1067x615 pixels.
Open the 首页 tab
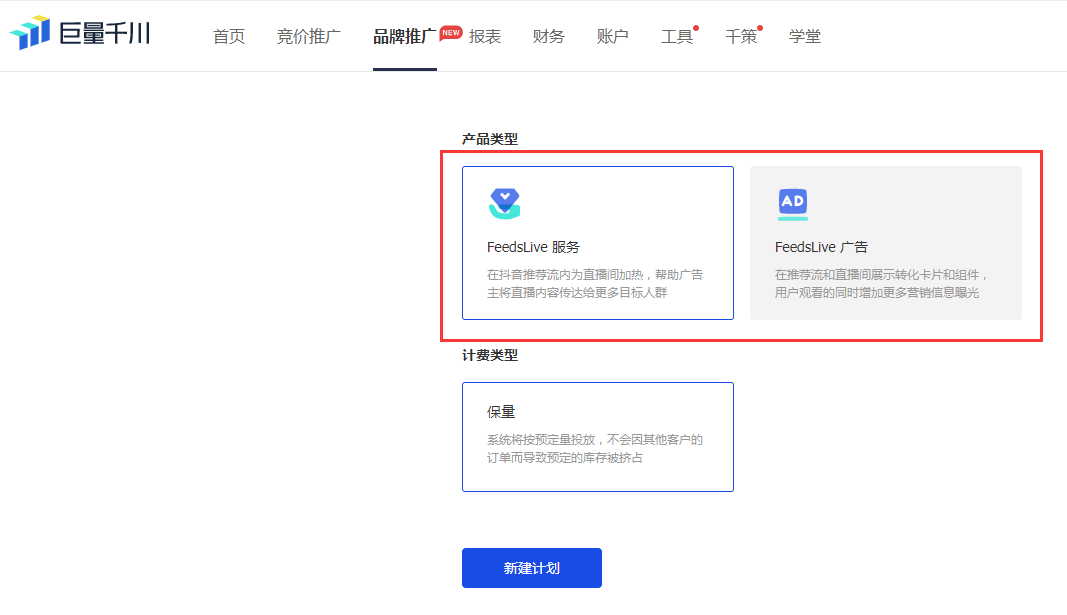[229, 37]
